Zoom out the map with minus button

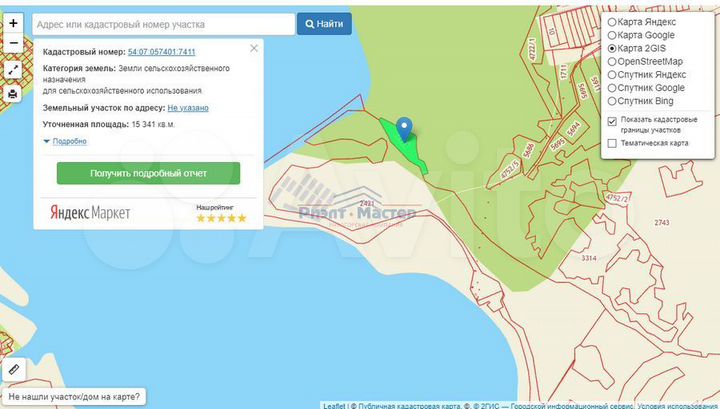pos(13,43)
